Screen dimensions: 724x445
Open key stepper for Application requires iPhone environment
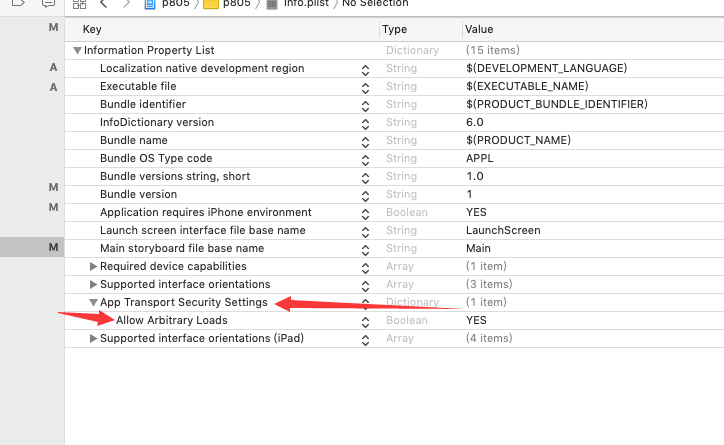[365, 214]
